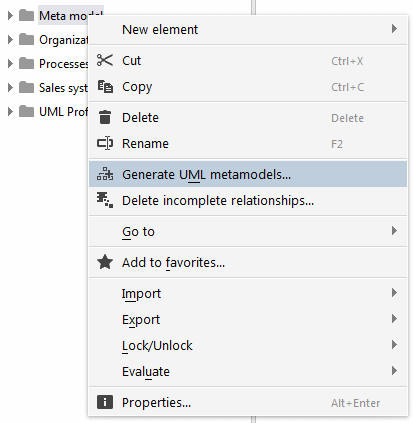The image size is (413, 423).
Task: Select Generate UML metamodels... menu entry
Action: [x=248, y=174]
